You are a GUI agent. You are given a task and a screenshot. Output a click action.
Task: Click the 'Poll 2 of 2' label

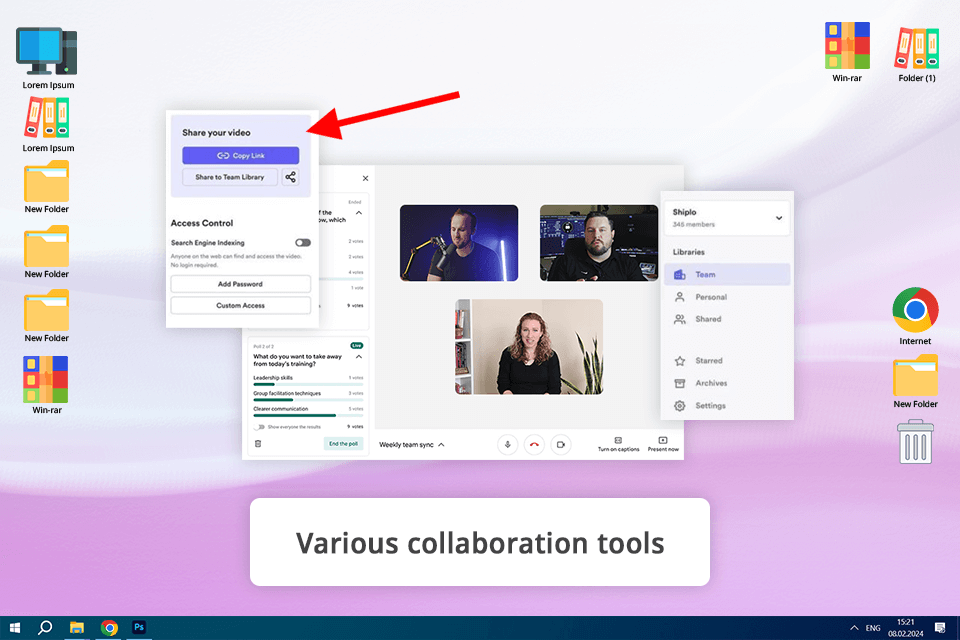tap(264, 346)
